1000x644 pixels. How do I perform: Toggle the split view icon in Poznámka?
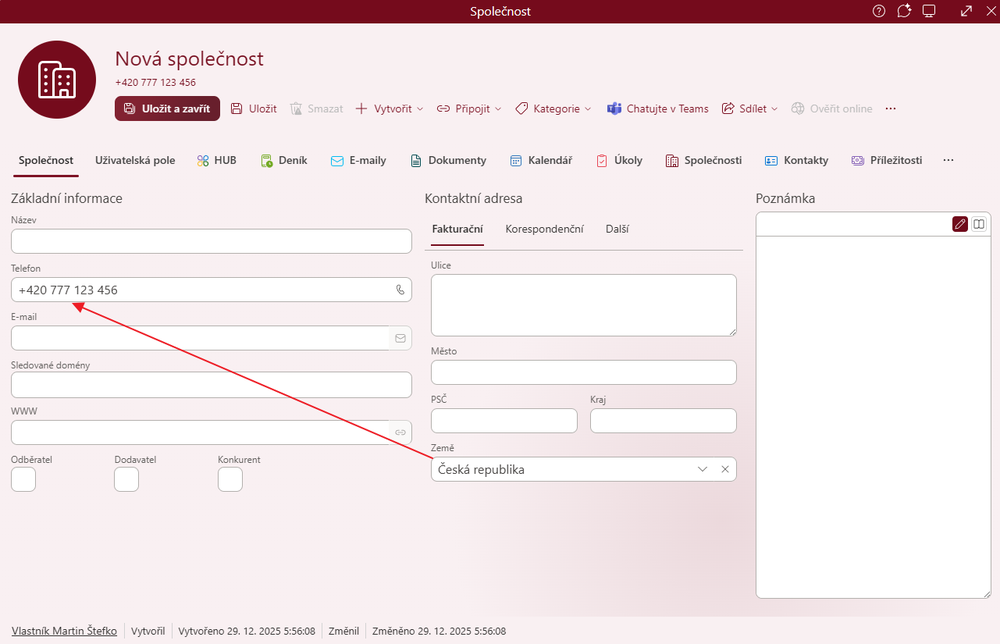click(979, 224)
